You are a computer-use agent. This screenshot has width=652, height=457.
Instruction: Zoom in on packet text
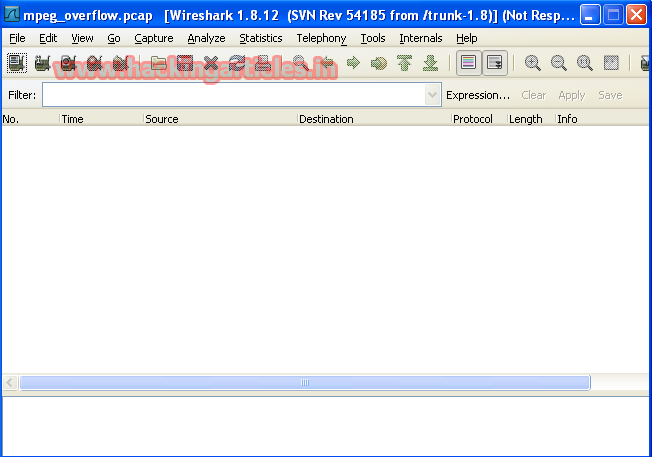[x=532, y=63]
